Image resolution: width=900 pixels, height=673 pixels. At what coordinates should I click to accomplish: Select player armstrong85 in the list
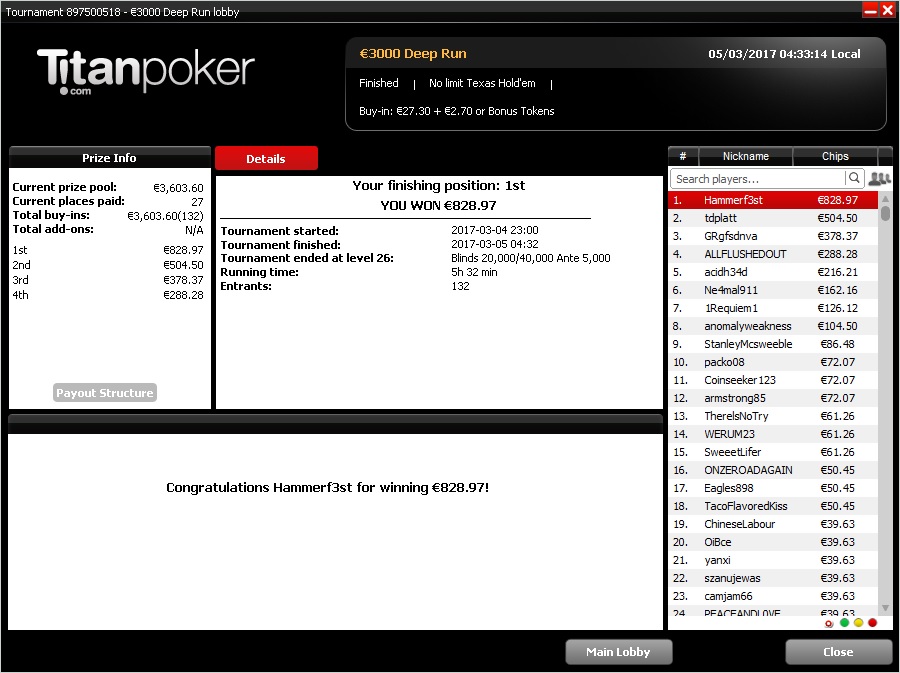[x=773, y=398]
